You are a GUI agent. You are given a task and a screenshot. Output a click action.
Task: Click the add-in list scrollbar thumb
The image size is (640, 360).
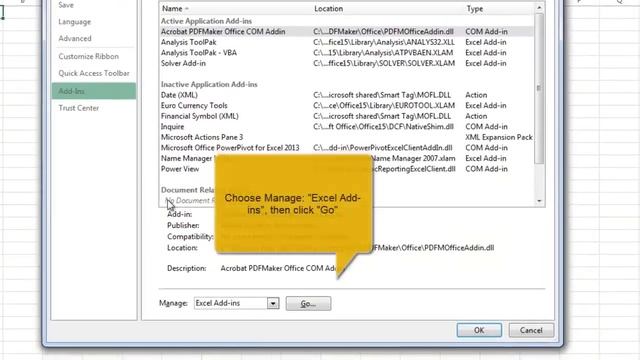point(539,88)
